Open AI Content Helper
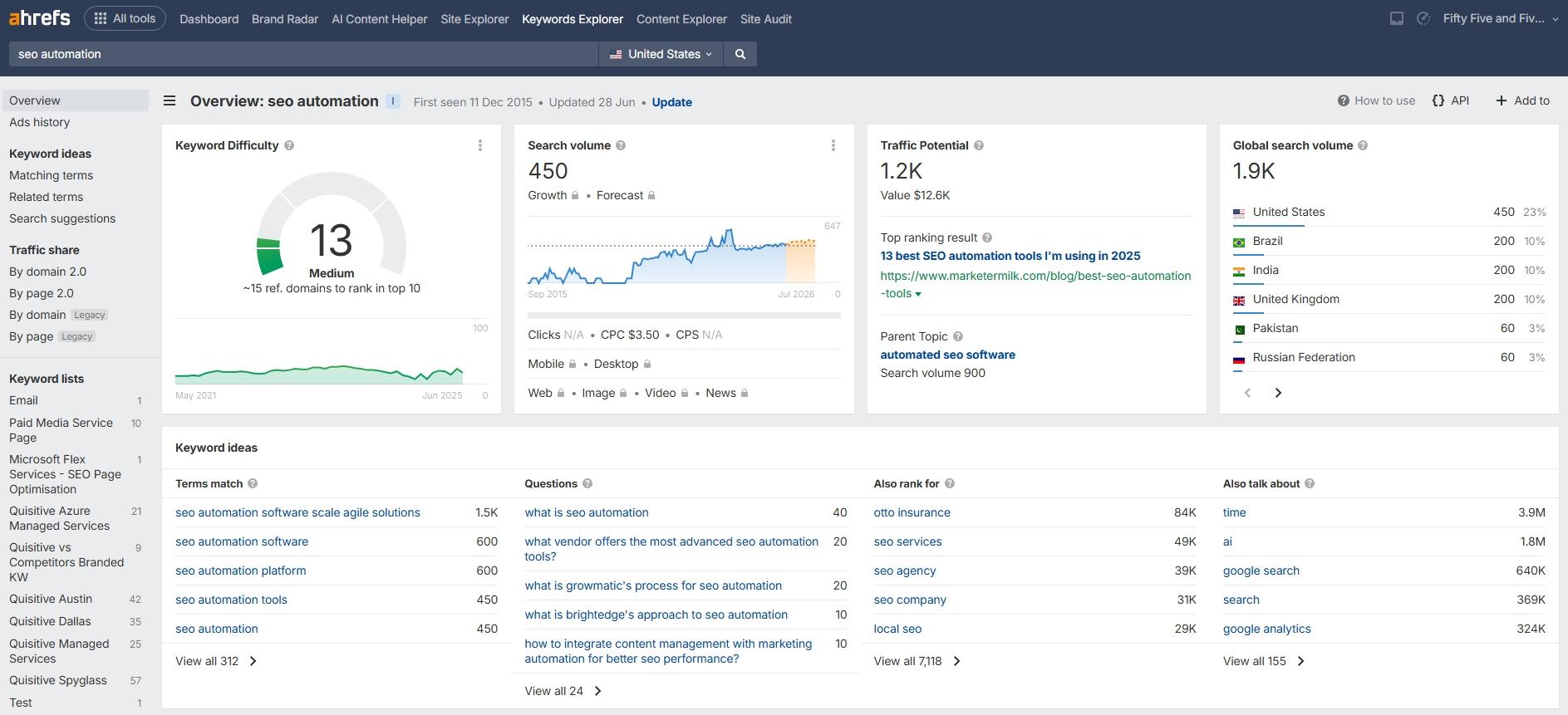Image resolution: width=1568 pixels, height=715 pixels. [x=380, y=18]
